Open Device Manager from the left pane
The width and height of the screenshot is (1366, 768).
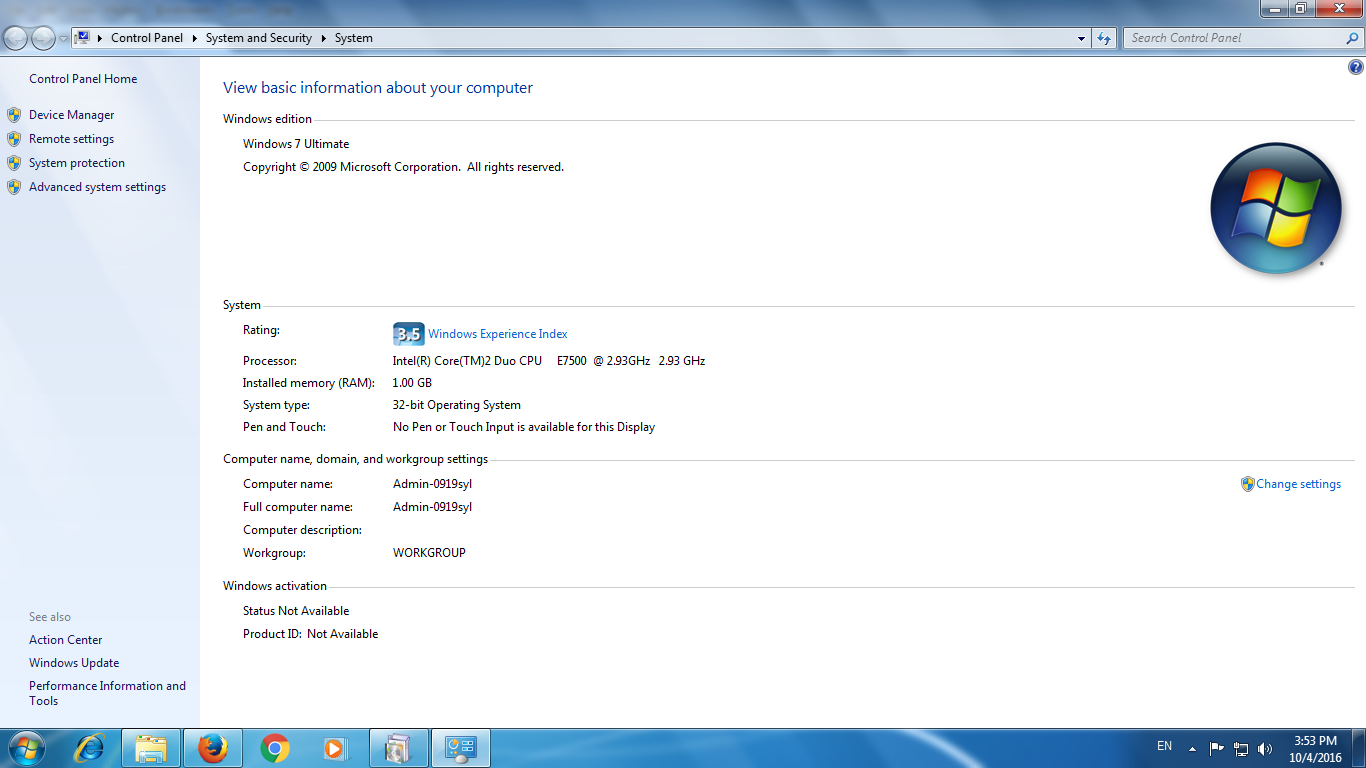[x=71, y=115]
